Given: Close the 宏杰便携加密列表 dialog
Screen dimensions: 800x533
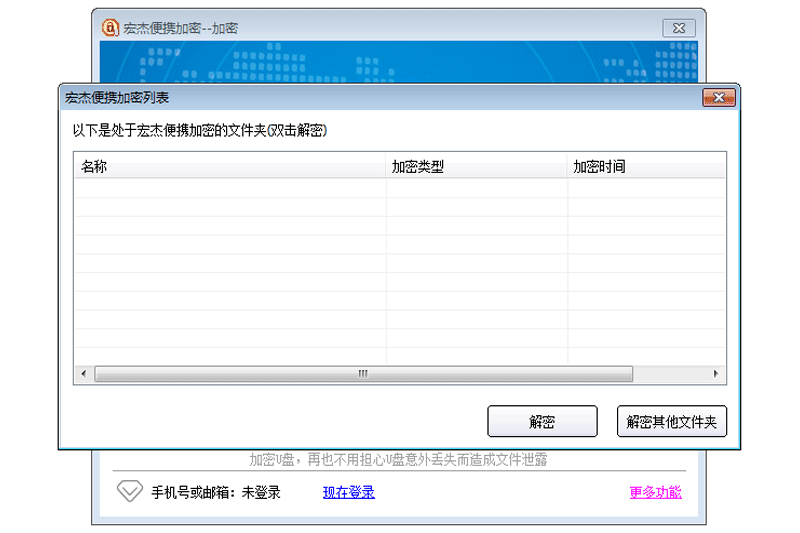Looking at the screenshot, I should (719, 97).
